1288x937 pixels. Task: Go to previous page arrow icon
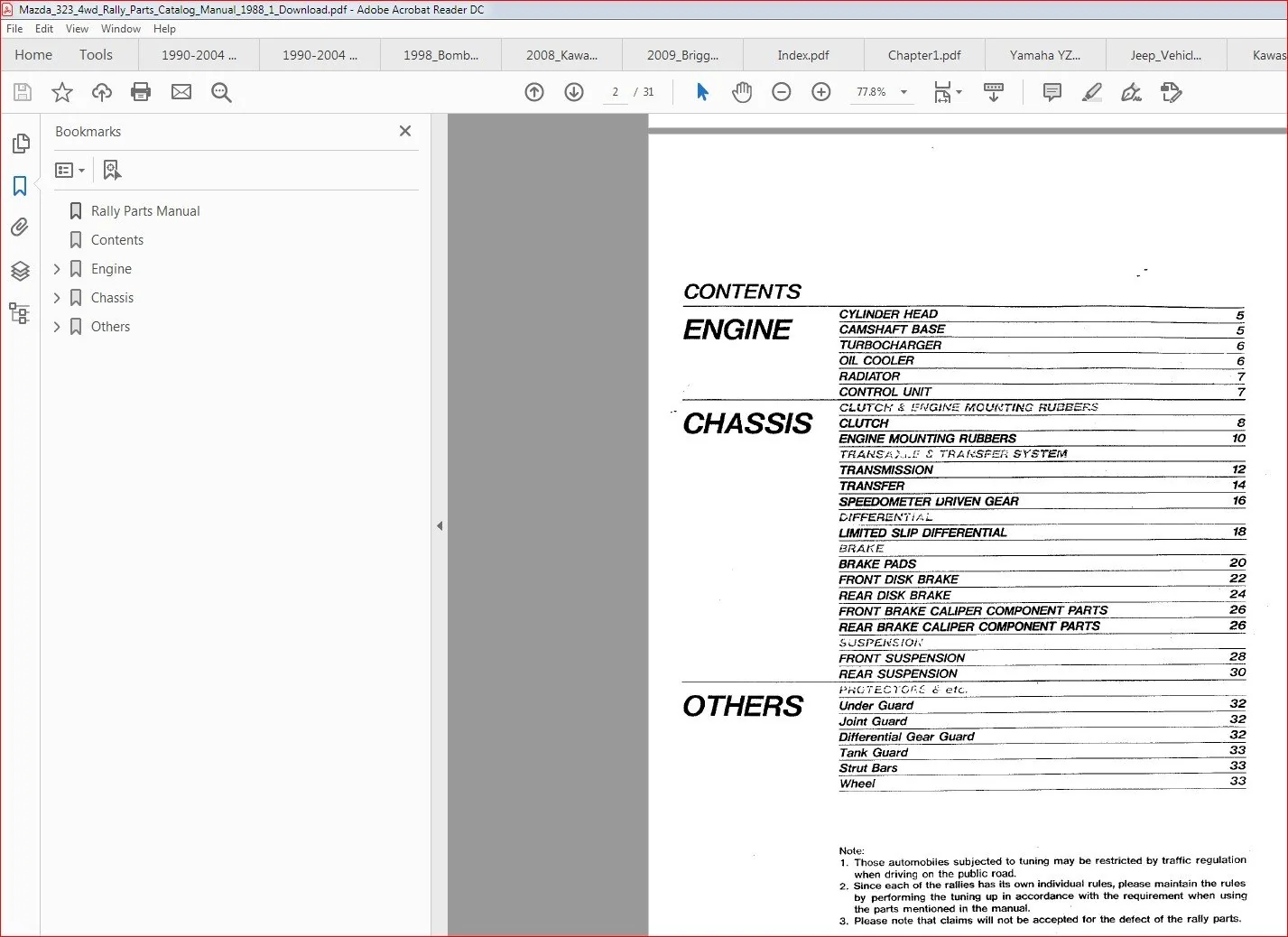(x=534, y=92)
